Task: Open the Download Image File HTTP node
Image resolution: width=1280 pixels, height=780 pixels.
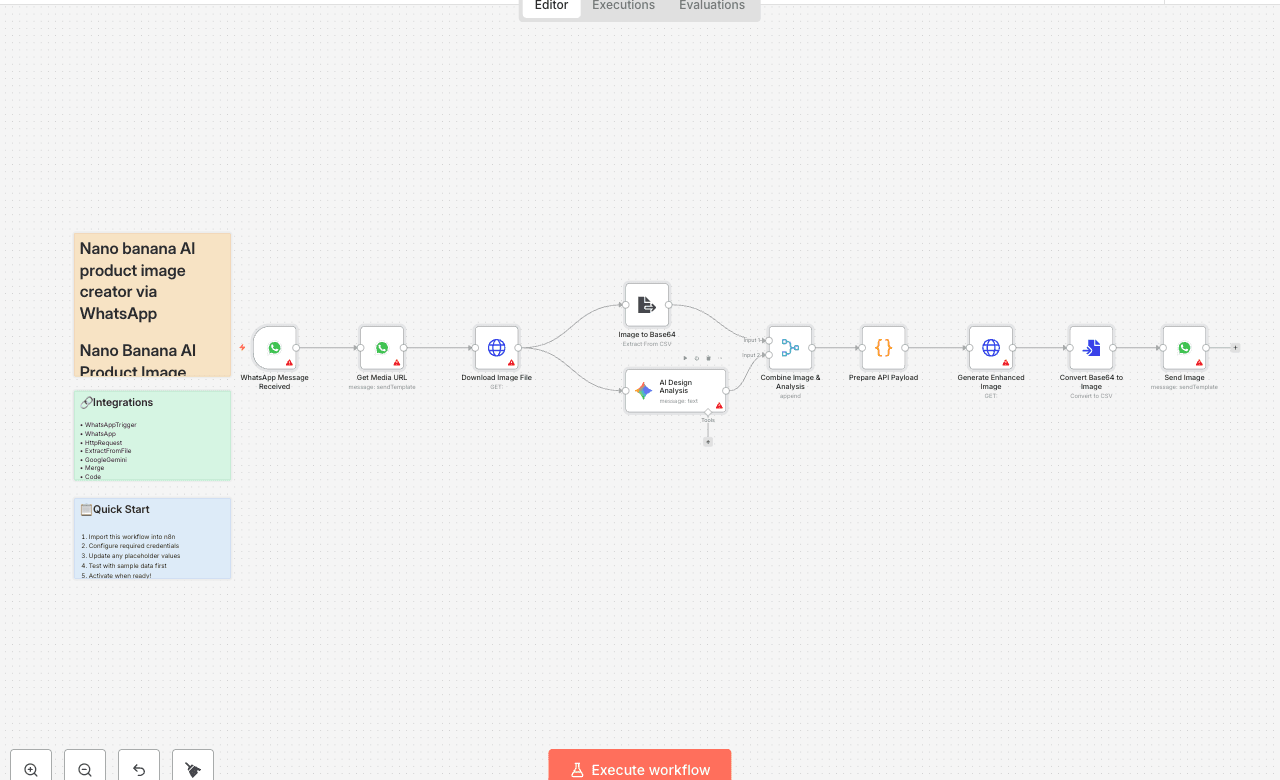Action: pyautogui.click(x=497, y=347)
